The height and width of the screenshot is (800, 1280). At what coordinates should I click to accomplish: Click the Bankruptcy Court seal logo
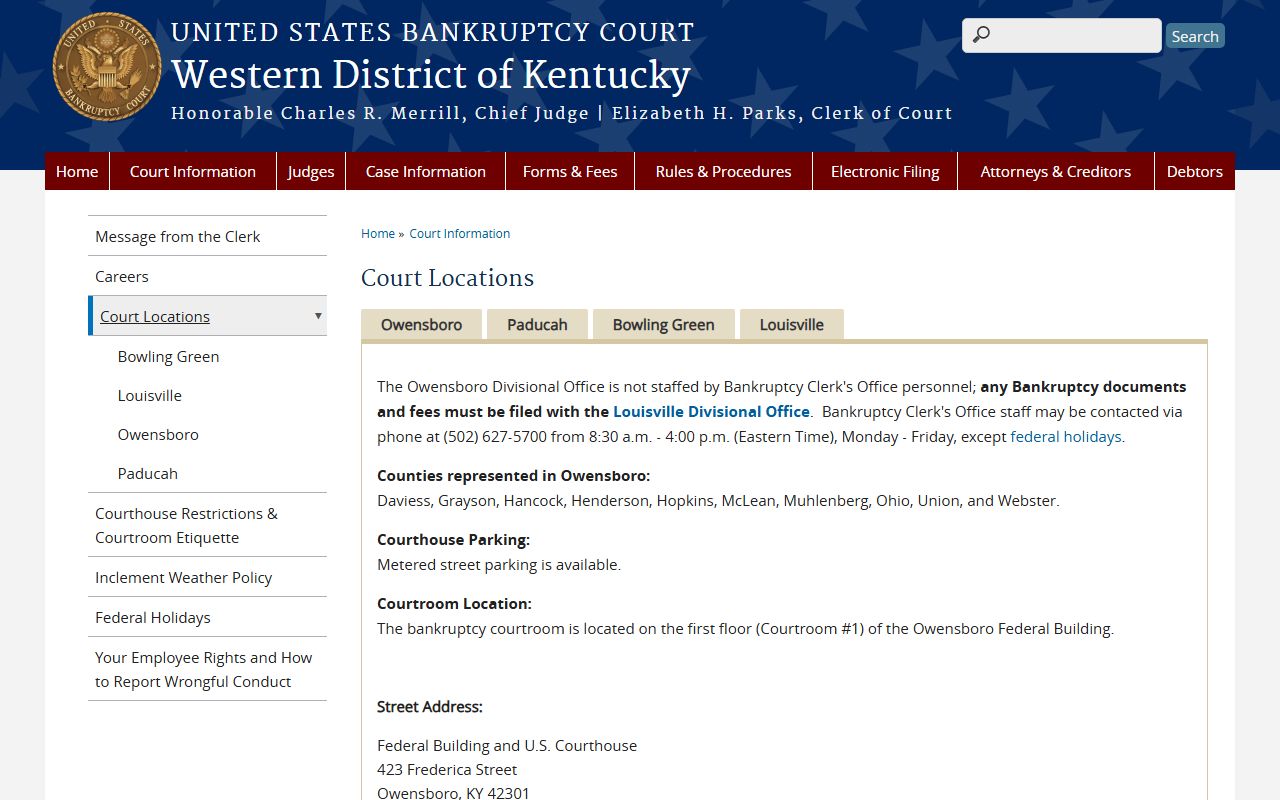click(107, 67)
